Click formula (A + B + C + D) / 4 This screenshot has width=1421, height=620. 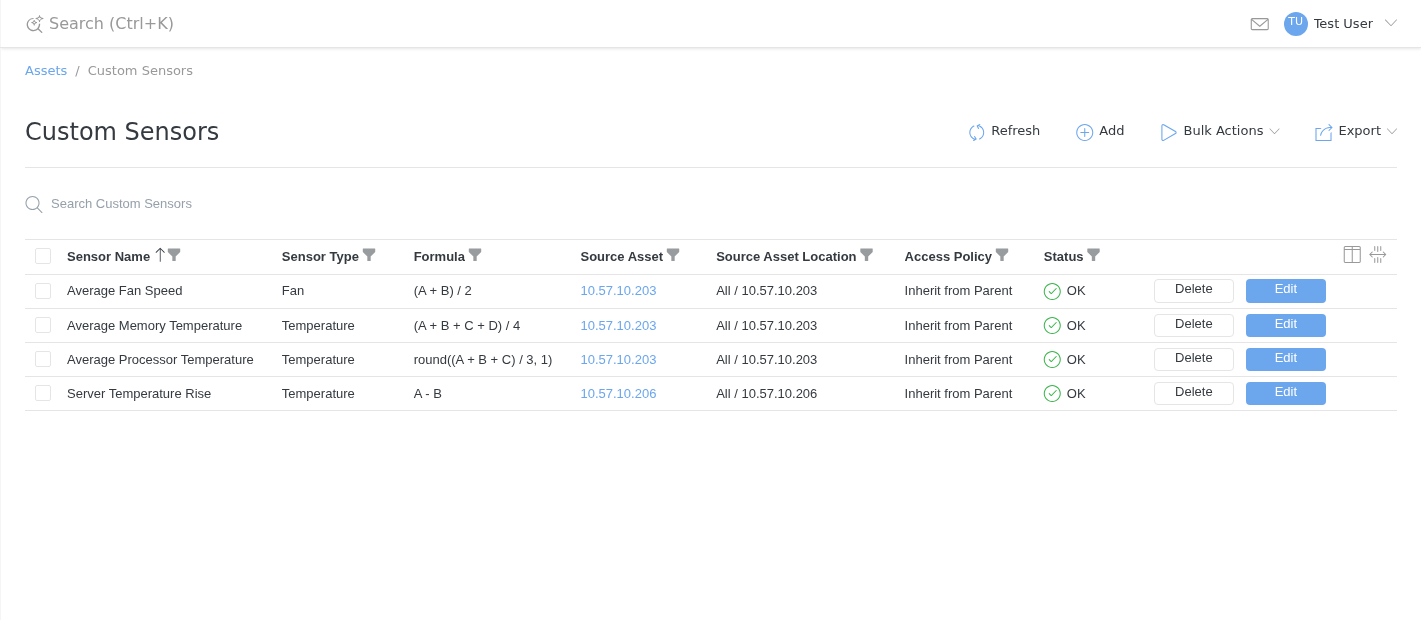point(467,326)
